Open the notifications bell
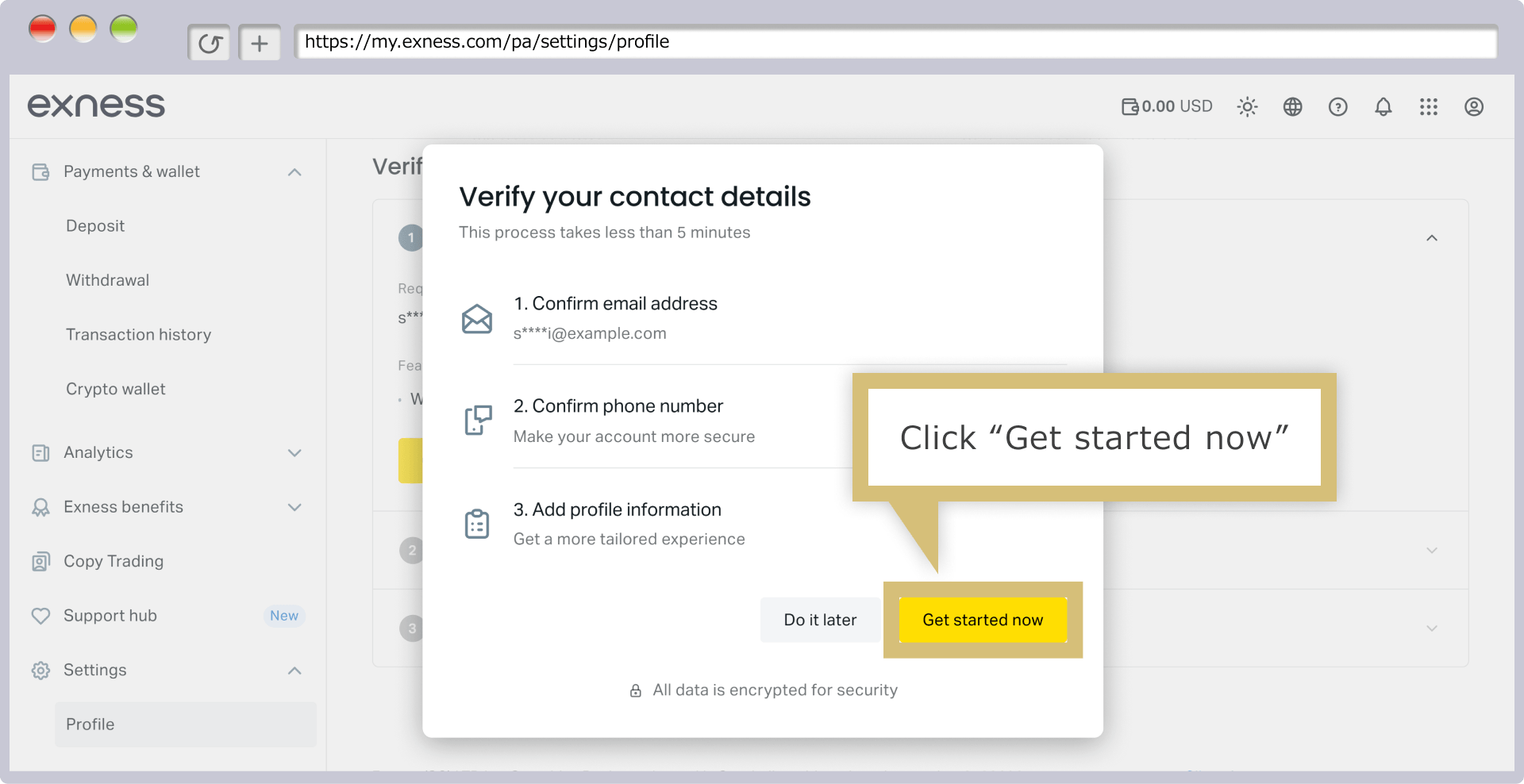 coord(1383,106)
